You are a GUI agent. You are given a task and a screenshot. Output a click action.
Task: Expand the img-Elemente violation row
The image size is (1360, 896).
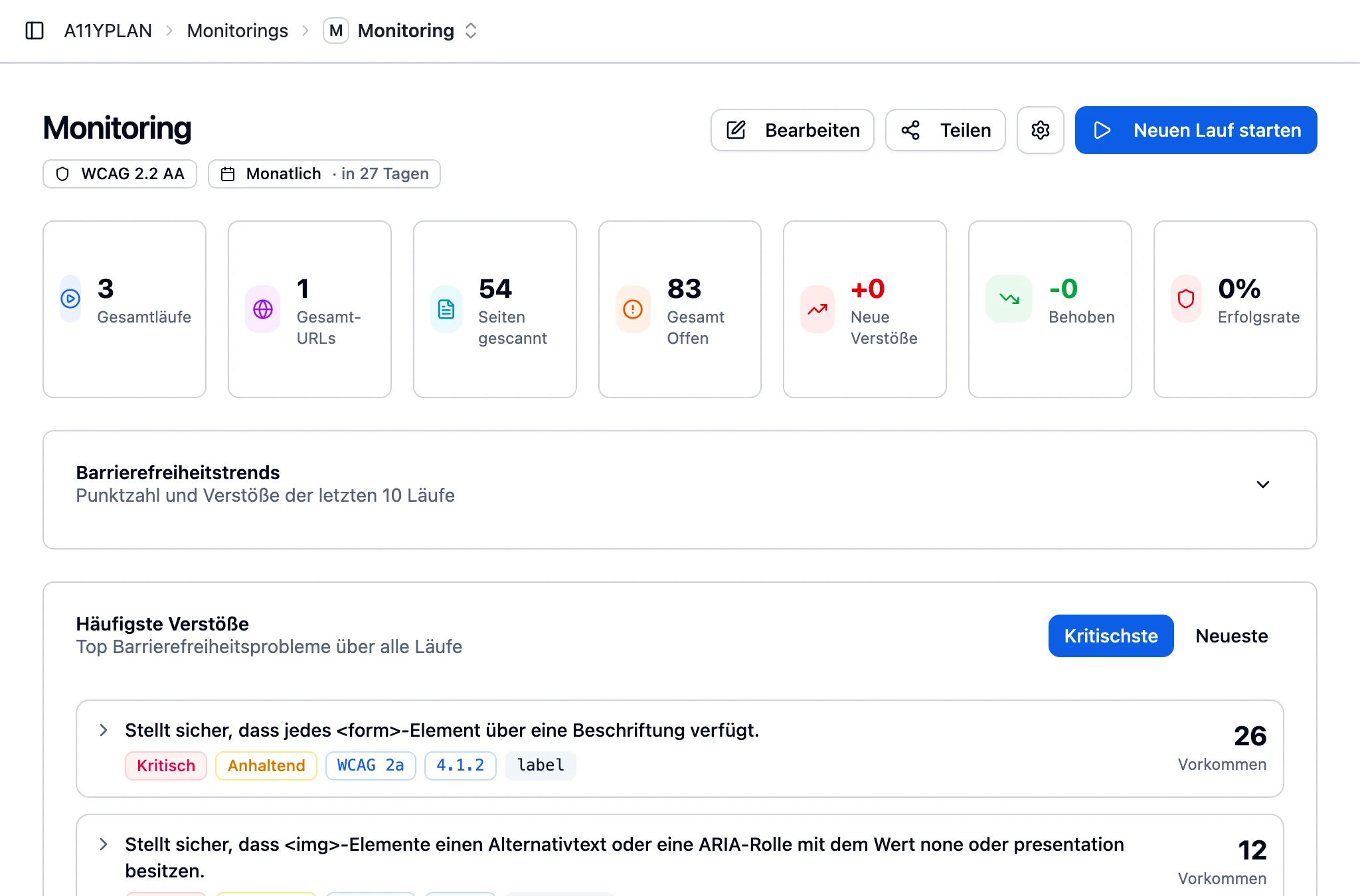(x=103, y=844)
